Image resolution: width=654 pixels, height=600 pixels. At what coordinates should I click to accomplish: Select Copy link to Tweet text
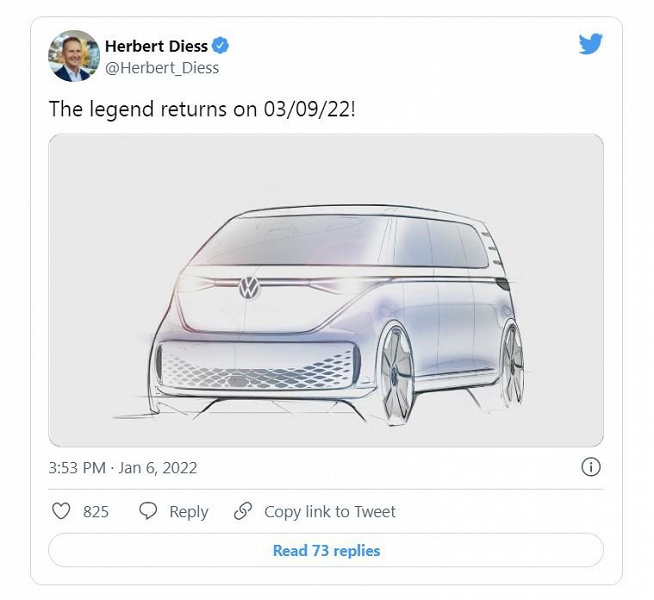pos(330,511)
